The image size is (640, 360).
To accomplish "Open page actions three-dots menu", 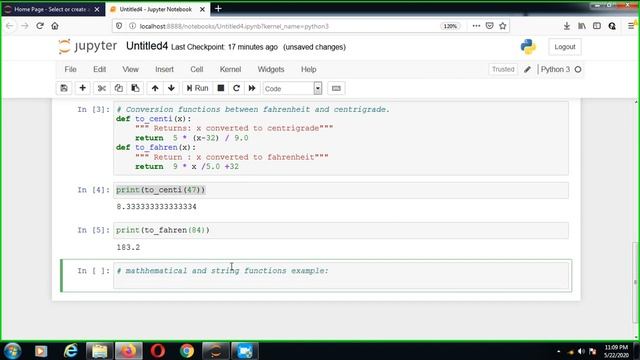I will click(476, 26).
